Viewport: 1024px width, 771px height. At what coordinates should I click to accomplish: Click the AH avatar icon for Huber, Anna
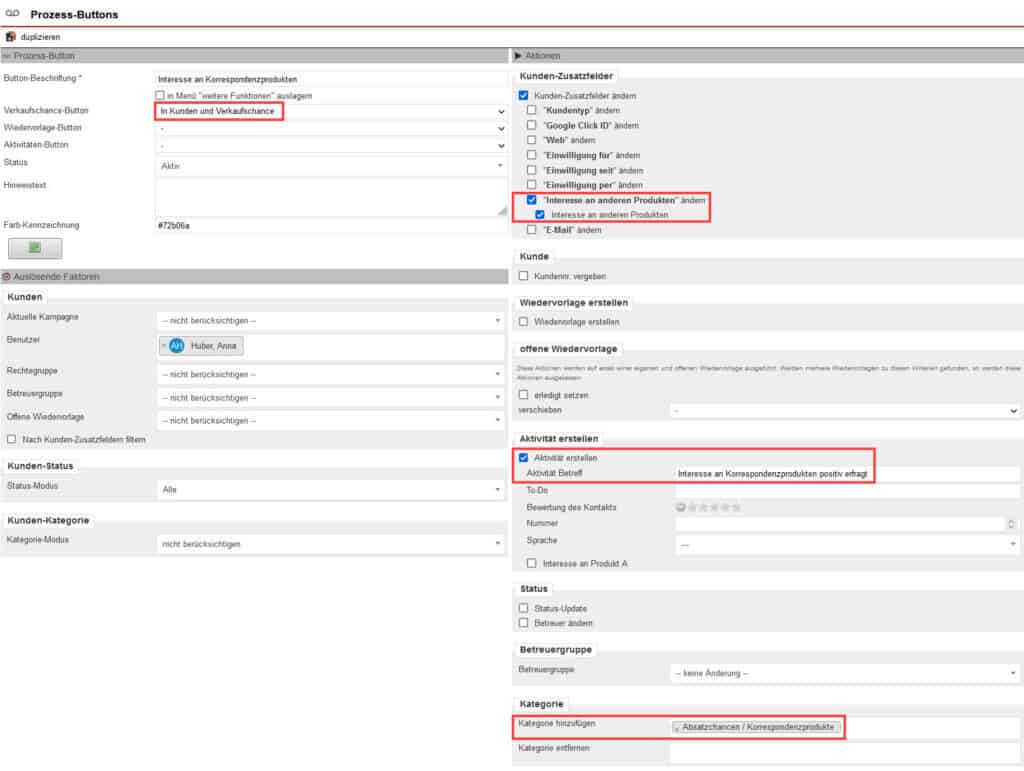tap(176, 344)
